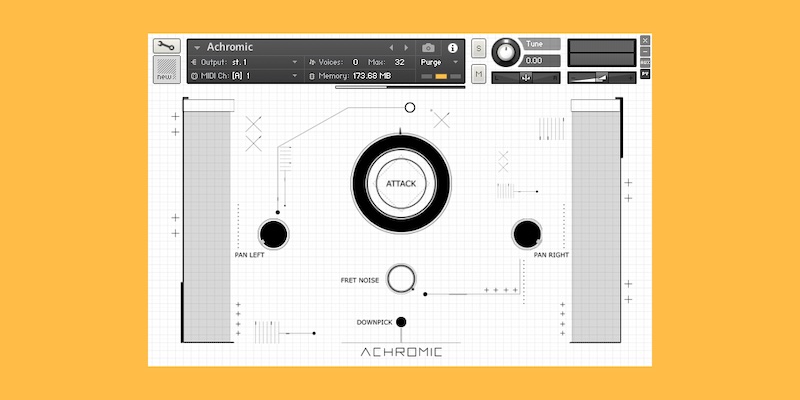Viewport: 800px width, 400px height.
Task: Close the instrument with the X button
Action: point(645,40)
